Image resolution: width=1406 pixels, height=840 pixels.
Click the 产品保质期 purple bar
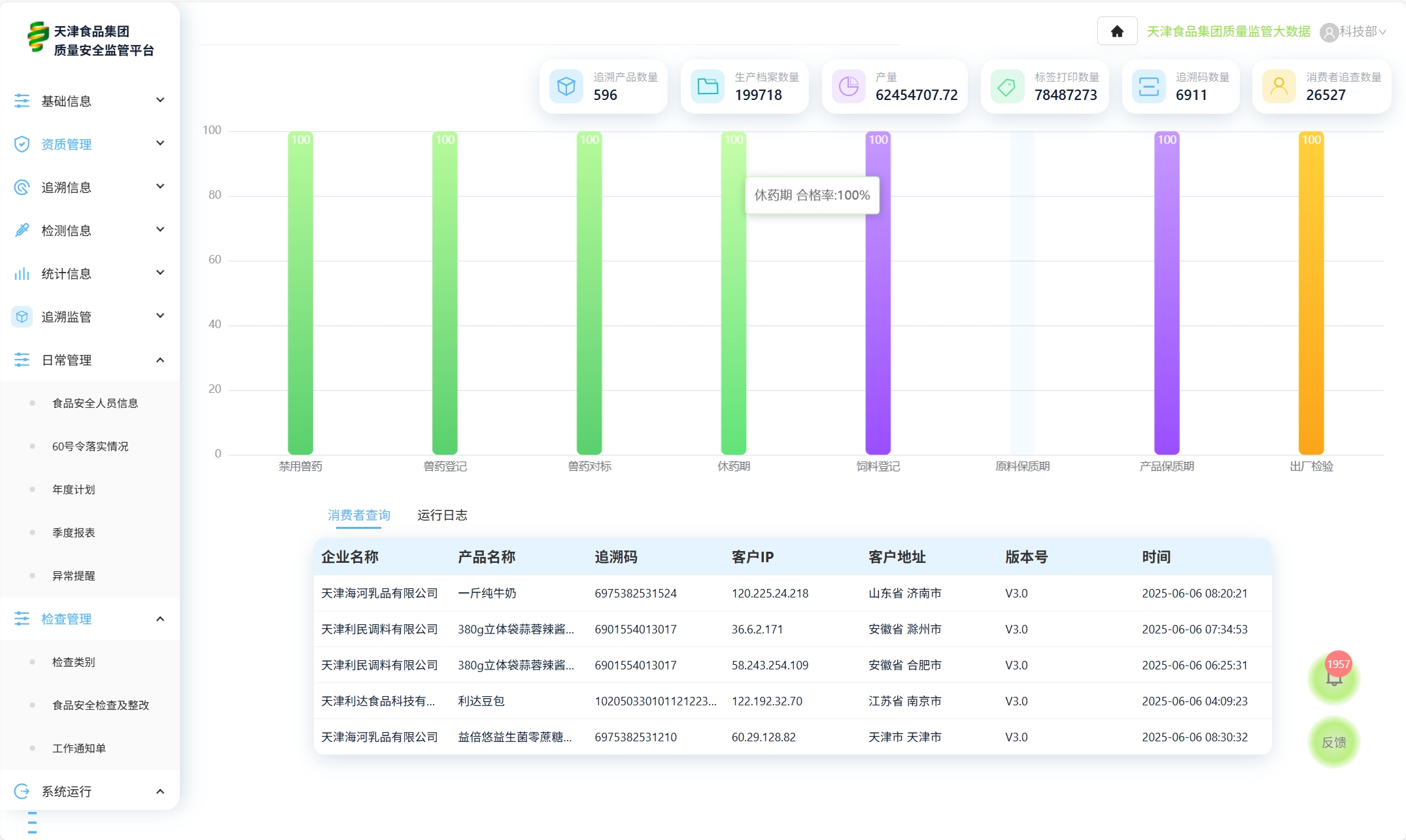click(x=1167, y=293)
